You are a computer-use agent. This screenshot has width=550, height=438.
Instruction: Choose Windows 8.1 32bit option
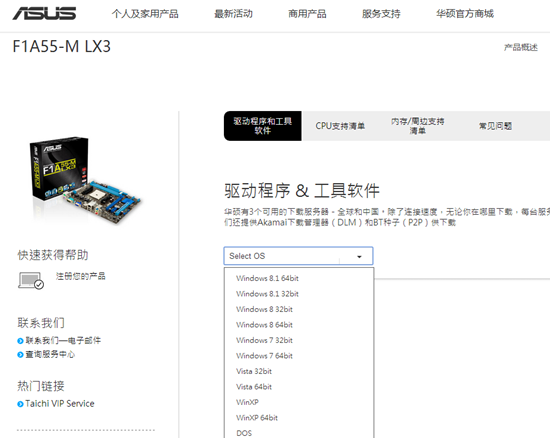(x=267, y=294)
